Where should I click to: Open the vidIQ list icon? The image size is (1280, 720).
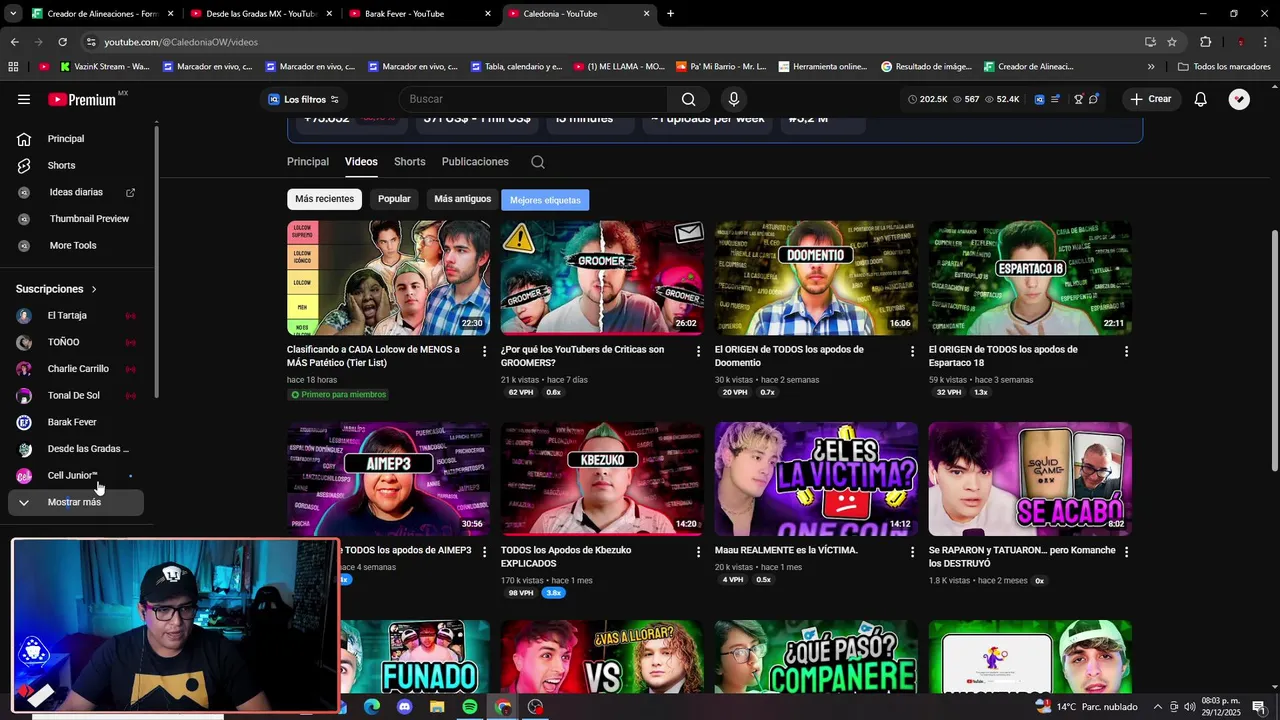click(x=1055, y=99)
